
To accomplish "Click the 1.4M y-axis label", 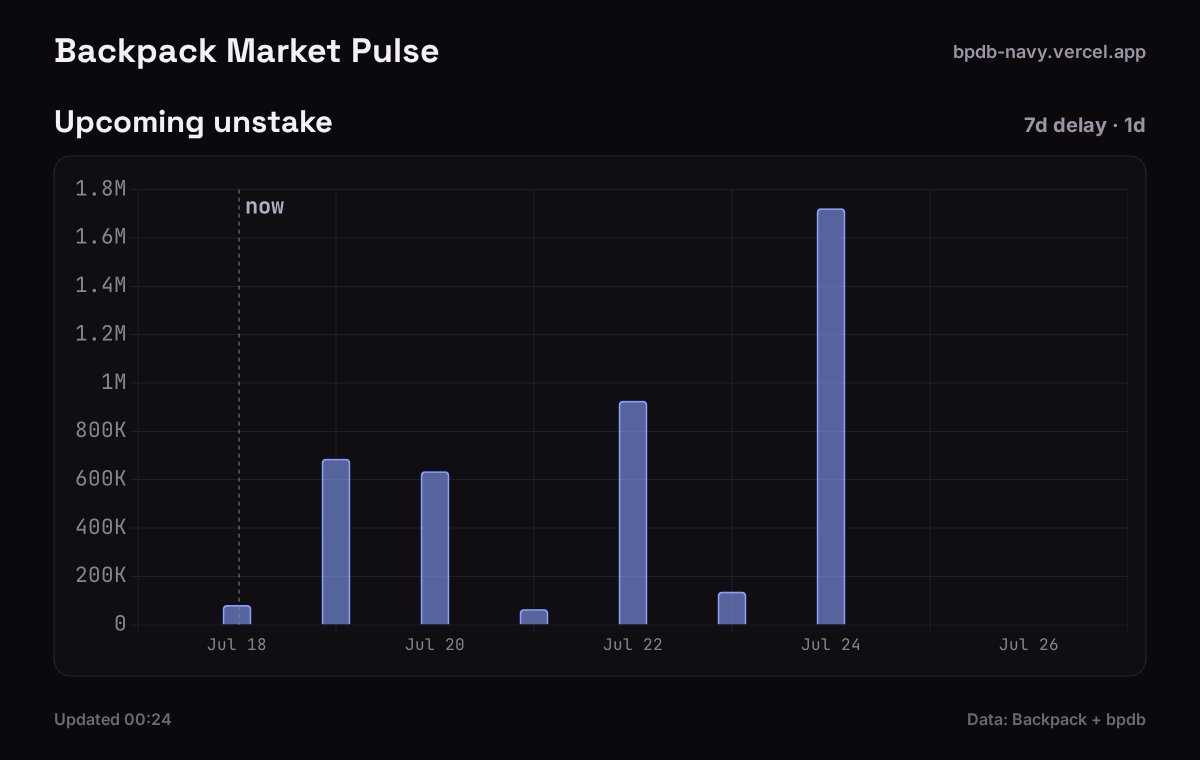I will click(101, 286).
